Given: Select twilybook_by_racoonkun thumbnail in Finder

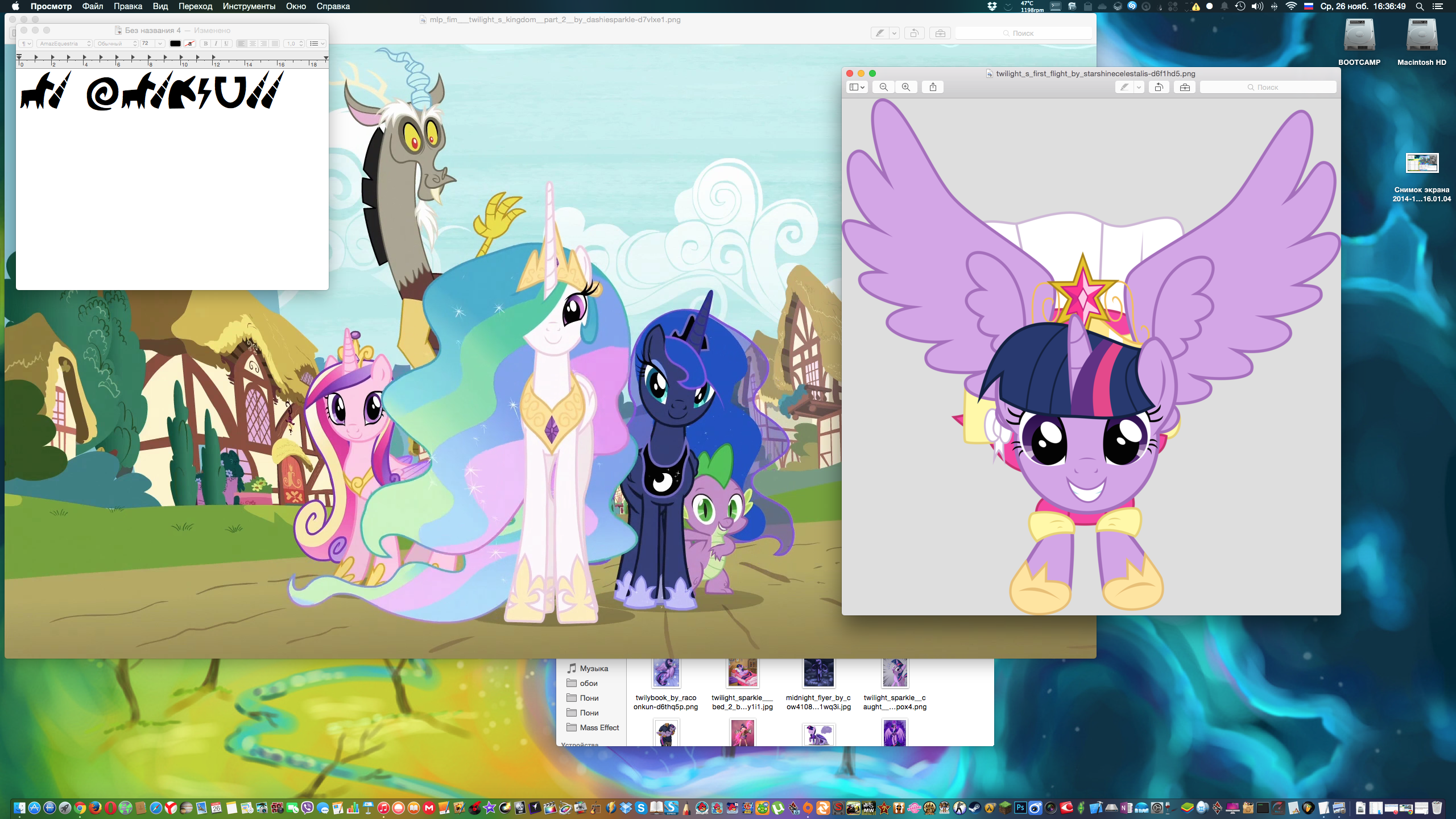Looking at the screenshot, I should (x=666, y=673).
